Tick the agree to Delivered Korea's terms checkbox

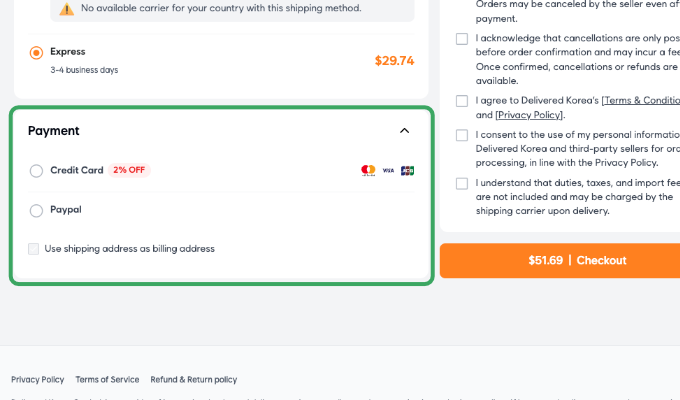tap(462, 101)
